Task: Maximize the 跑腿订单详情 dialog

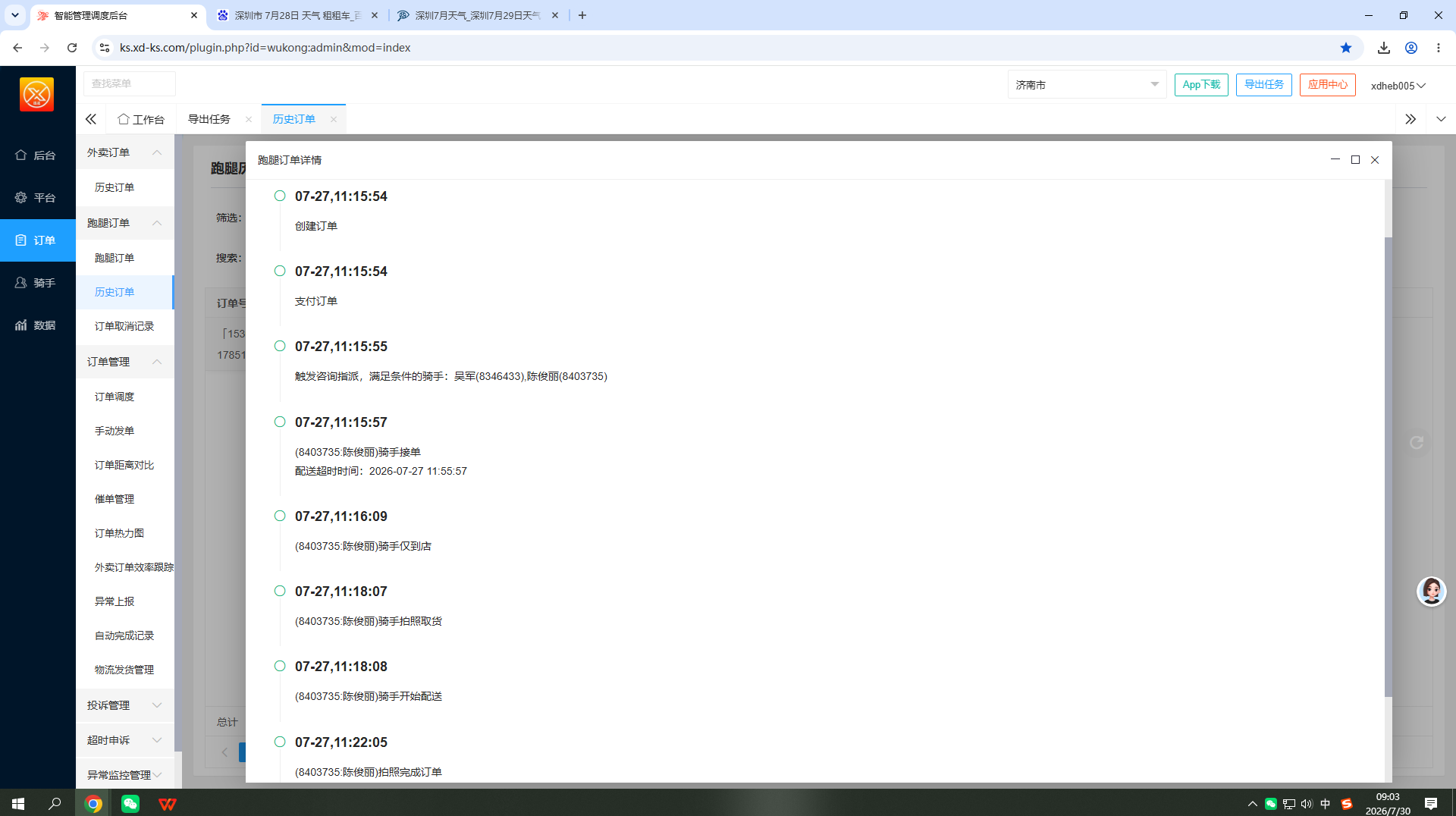Action: pyautogui.click(x=1355, y=159)
